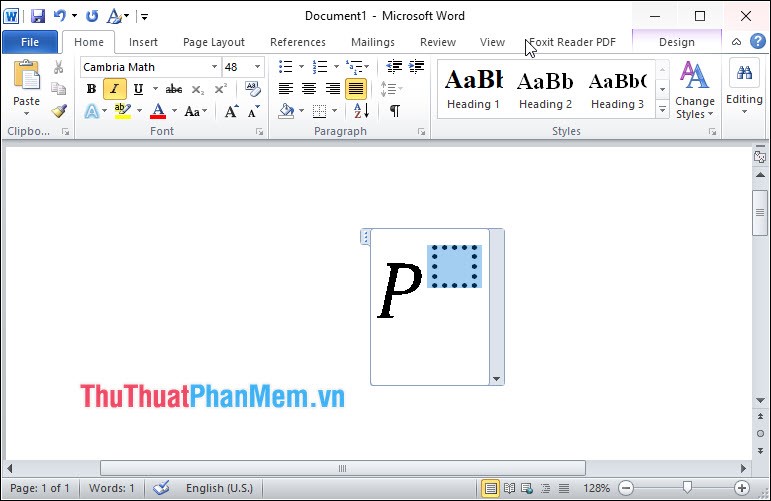Expand the Numbering list dropdown arrow
Screen dimensions: 771x501
[x=336, y=66]
